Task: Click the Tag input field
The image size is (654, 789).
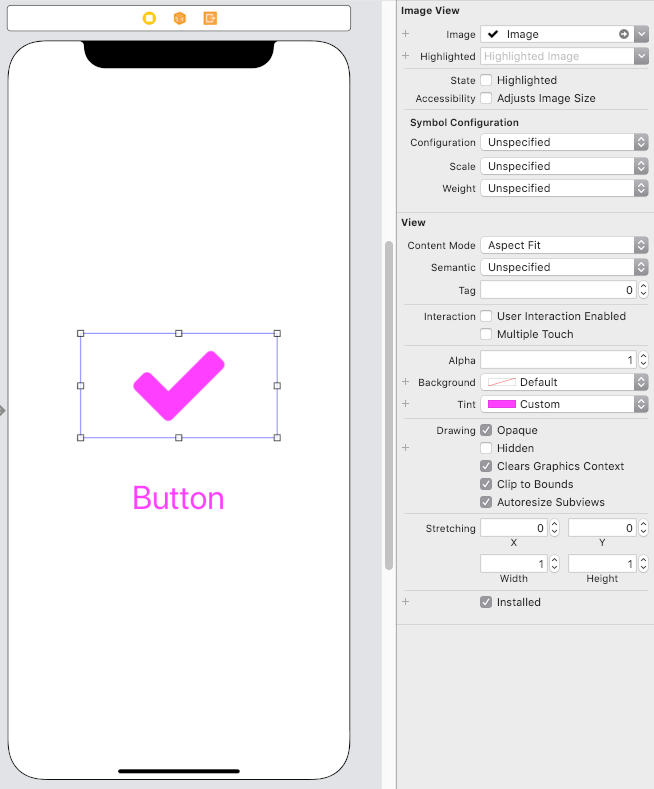Action: click(558, 290)
